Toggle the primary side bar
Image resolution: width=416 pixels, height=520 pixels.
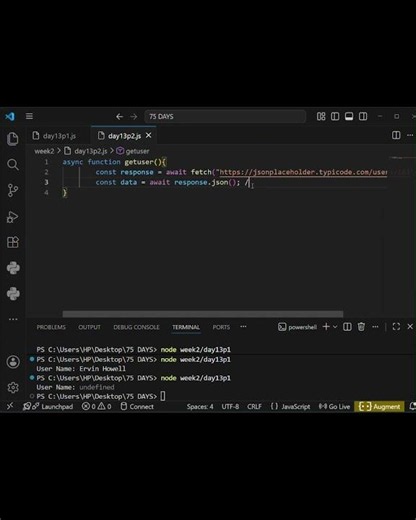335,116
